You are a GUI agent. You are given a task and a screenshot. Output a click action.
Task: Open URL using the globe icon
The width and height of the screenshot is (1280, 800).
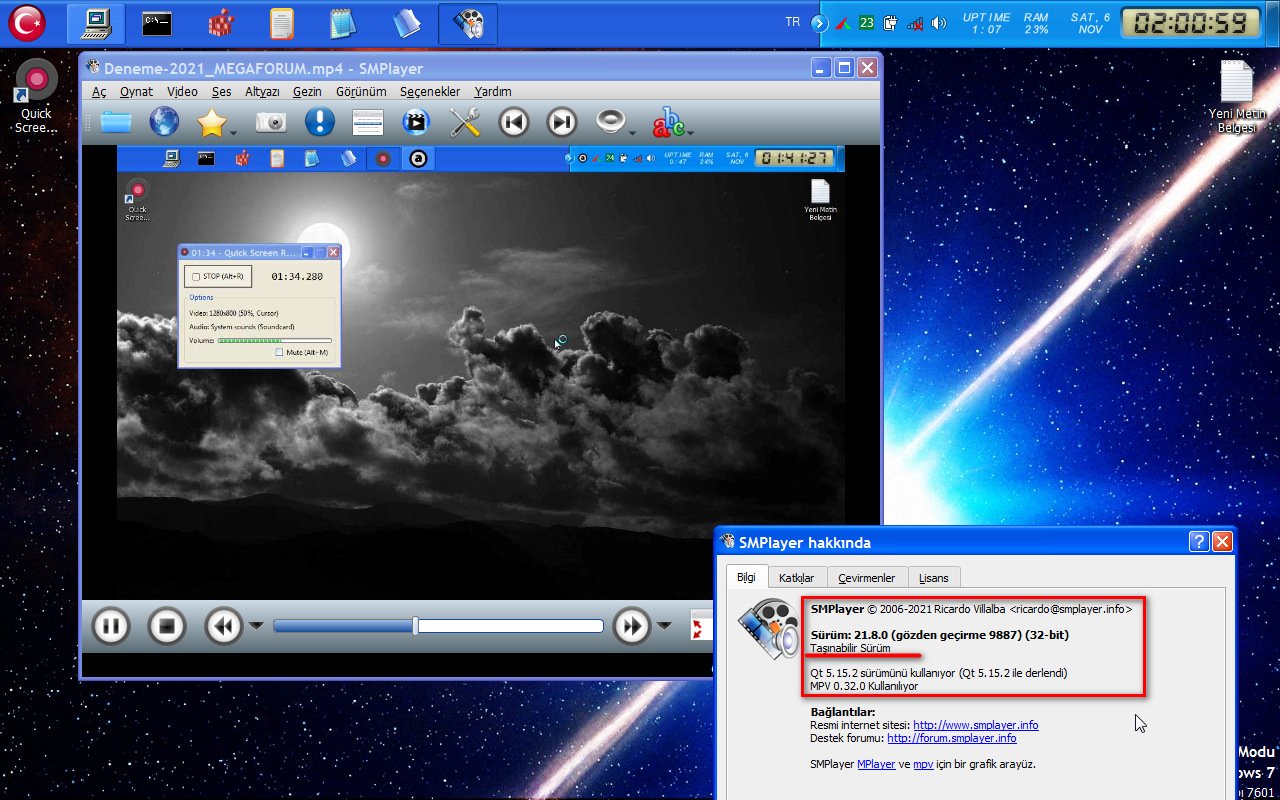click(164, 123)
